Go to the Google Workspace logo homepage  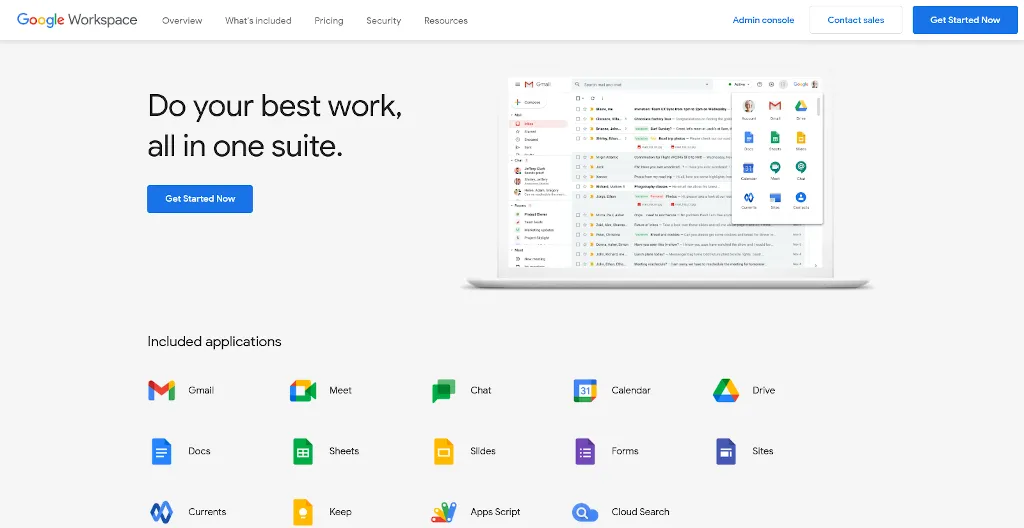tap(77, 20)
